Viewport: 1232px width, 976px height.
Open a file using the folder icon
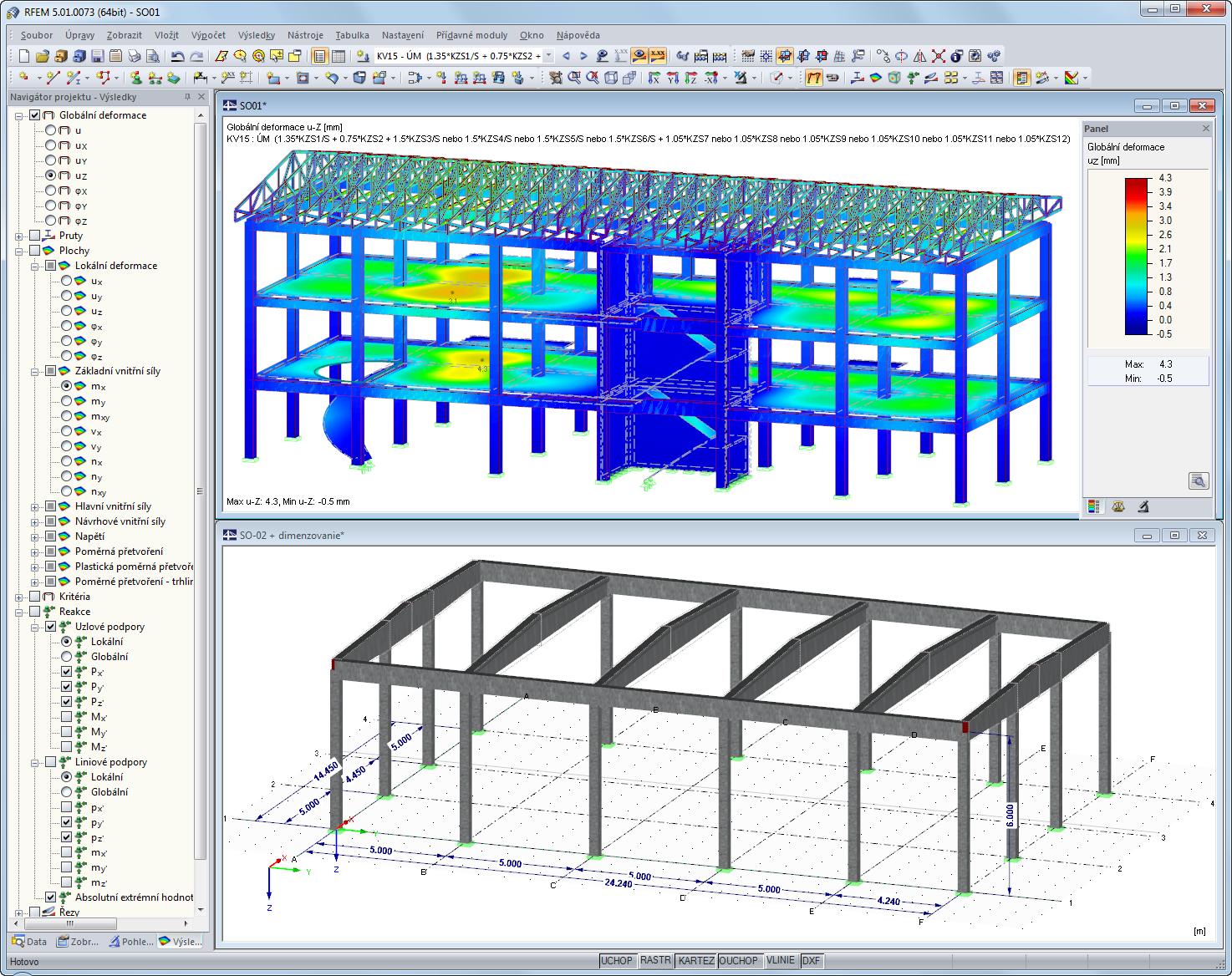click(x=42, y=56)
